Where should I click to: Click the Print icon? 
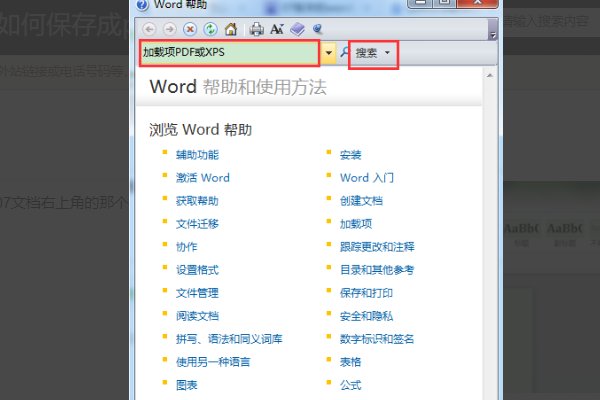coord(256,29)
